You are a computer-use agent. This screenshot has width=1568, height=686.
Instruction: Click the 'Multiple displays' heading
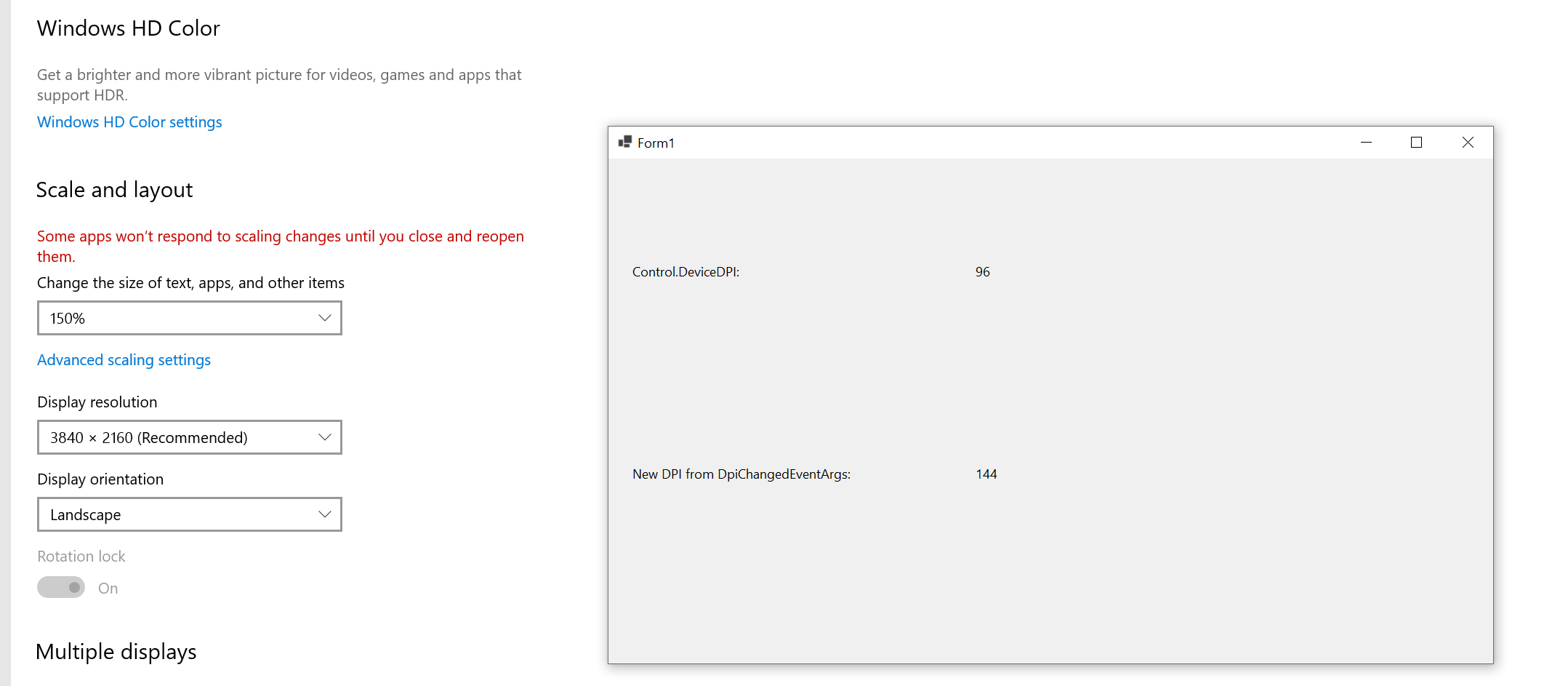click(x=116, y=652)
